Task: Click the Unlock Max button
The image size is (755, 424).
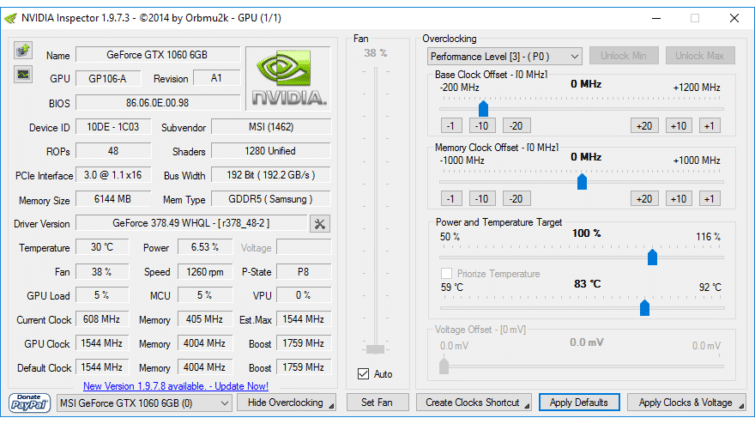Action: click(x=700, y=56)
